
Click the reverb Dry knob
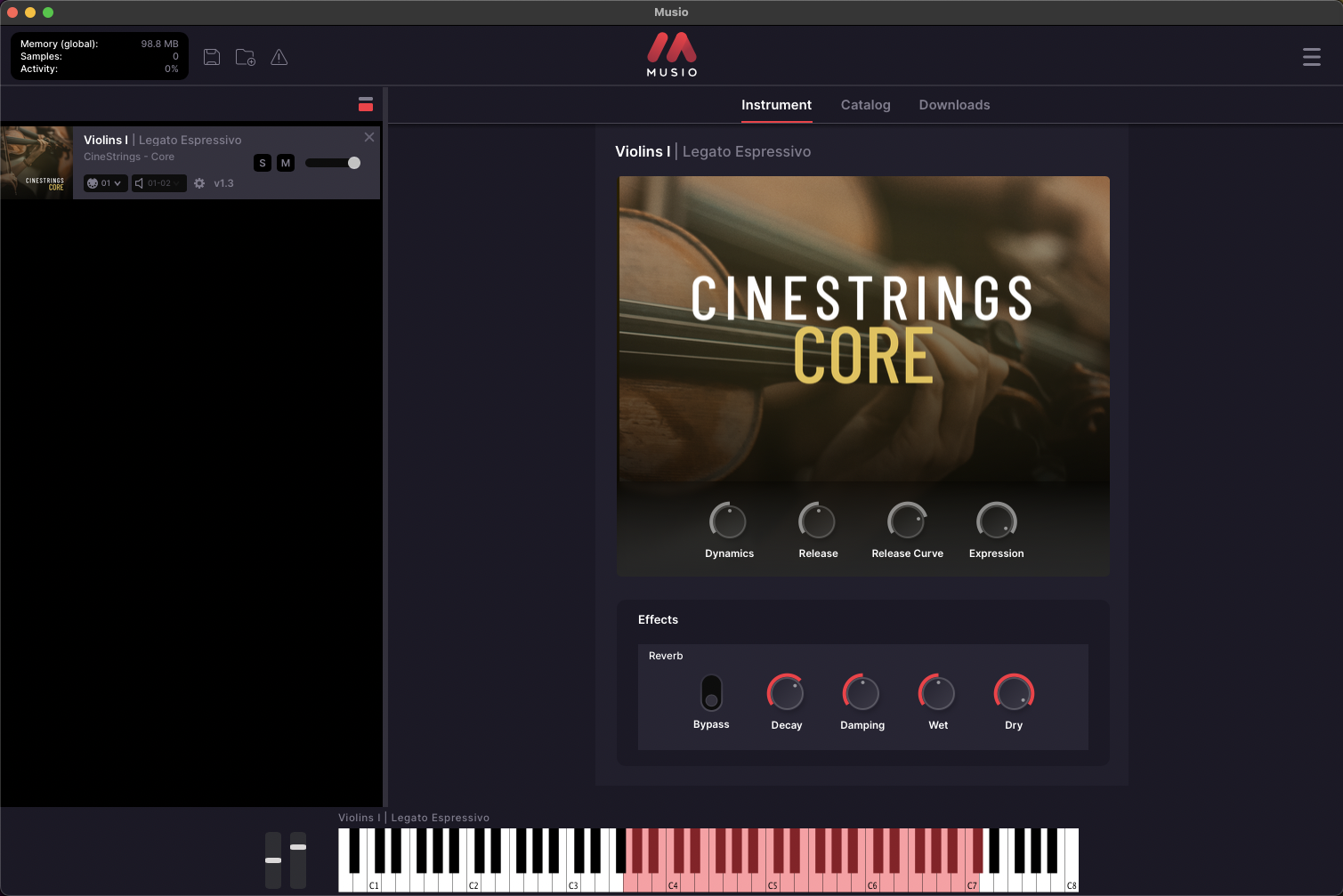1014,692
